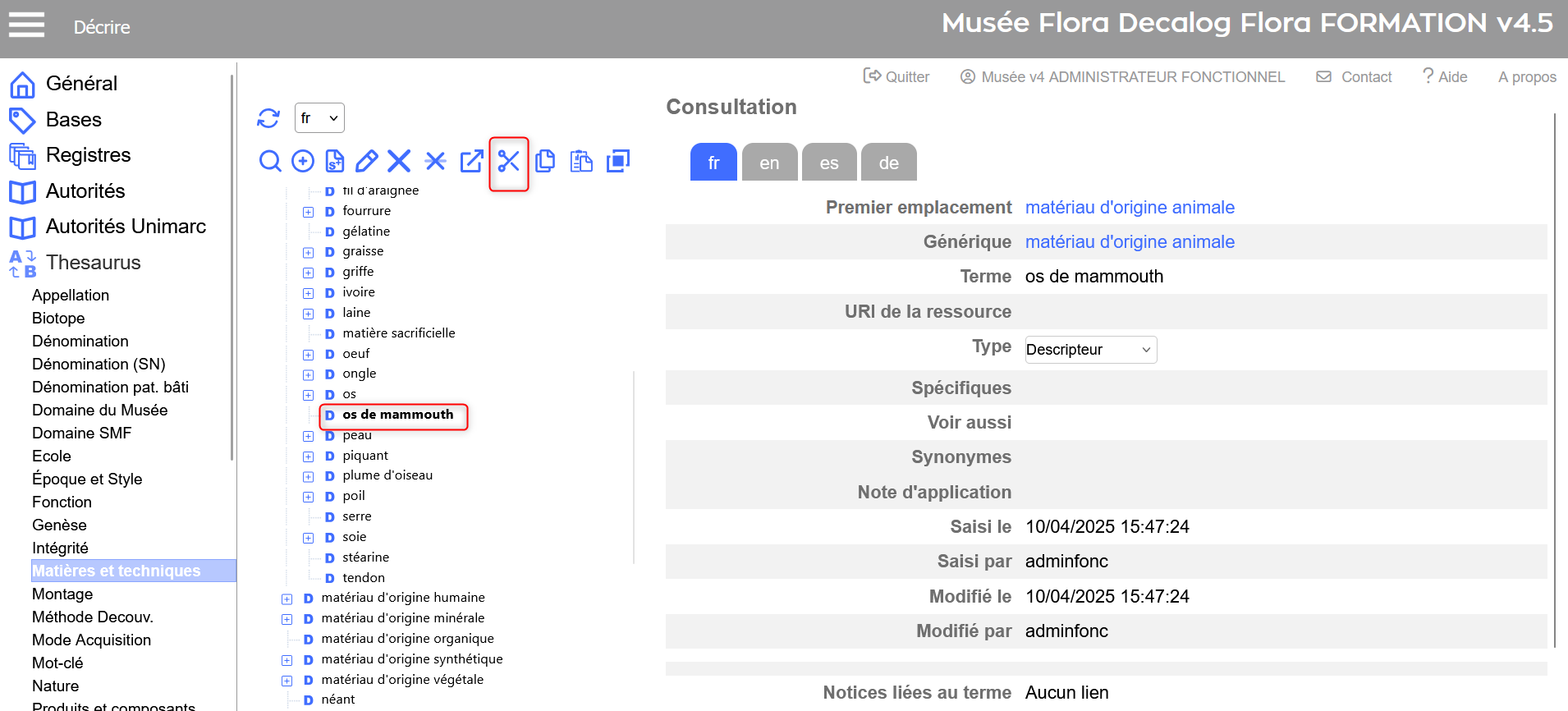Click the magnifier search icon

click(270, 161)
